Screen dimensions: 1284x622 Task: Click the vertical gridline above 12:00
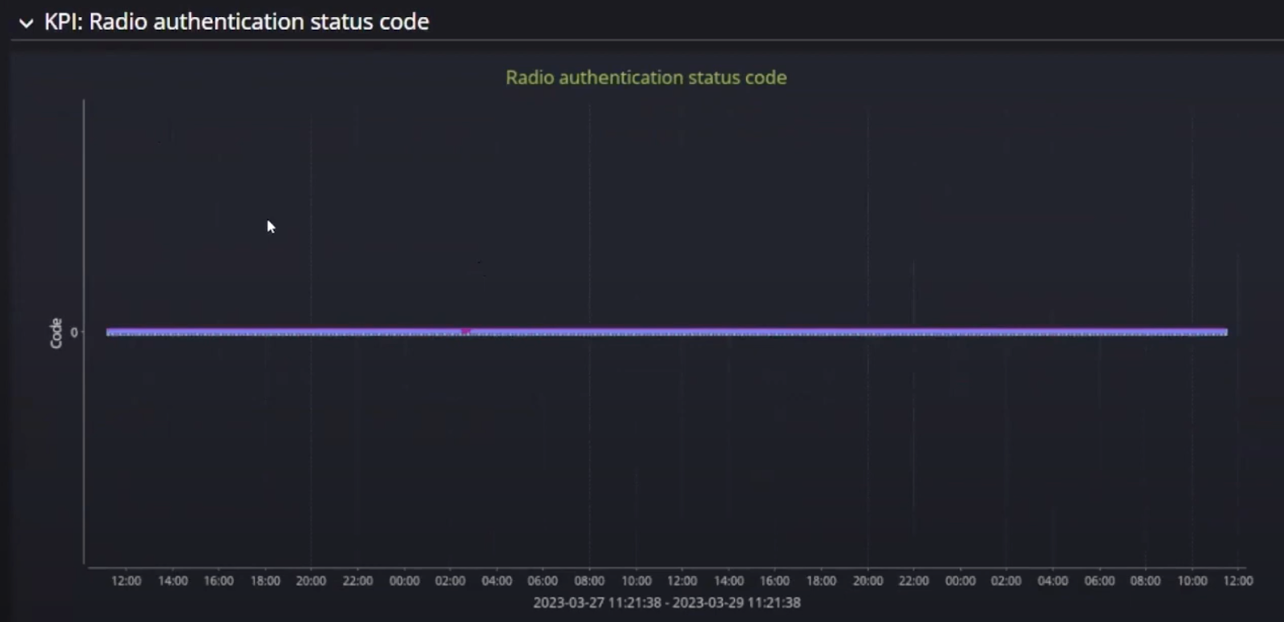[125, 330]
